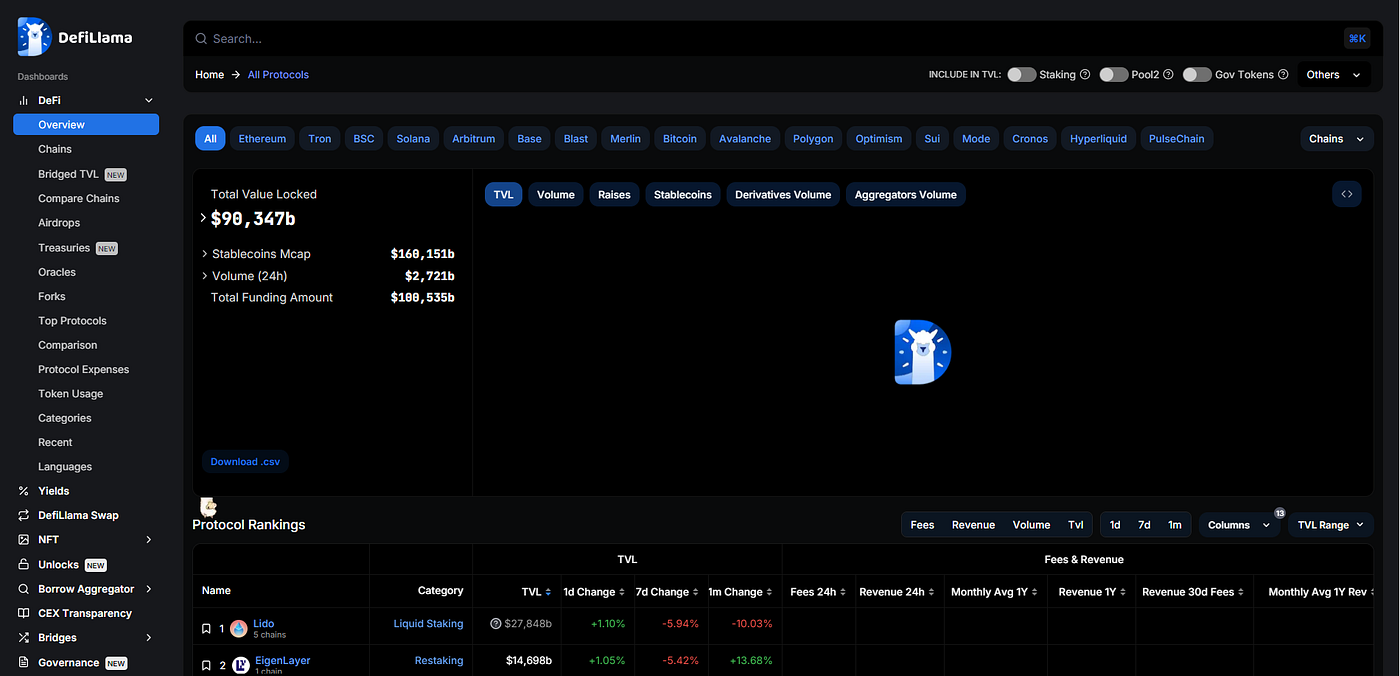Expand the NFT sidebar section
Image resolution: width=1400 pixels, height=676 pixels.
coord(149,540)
